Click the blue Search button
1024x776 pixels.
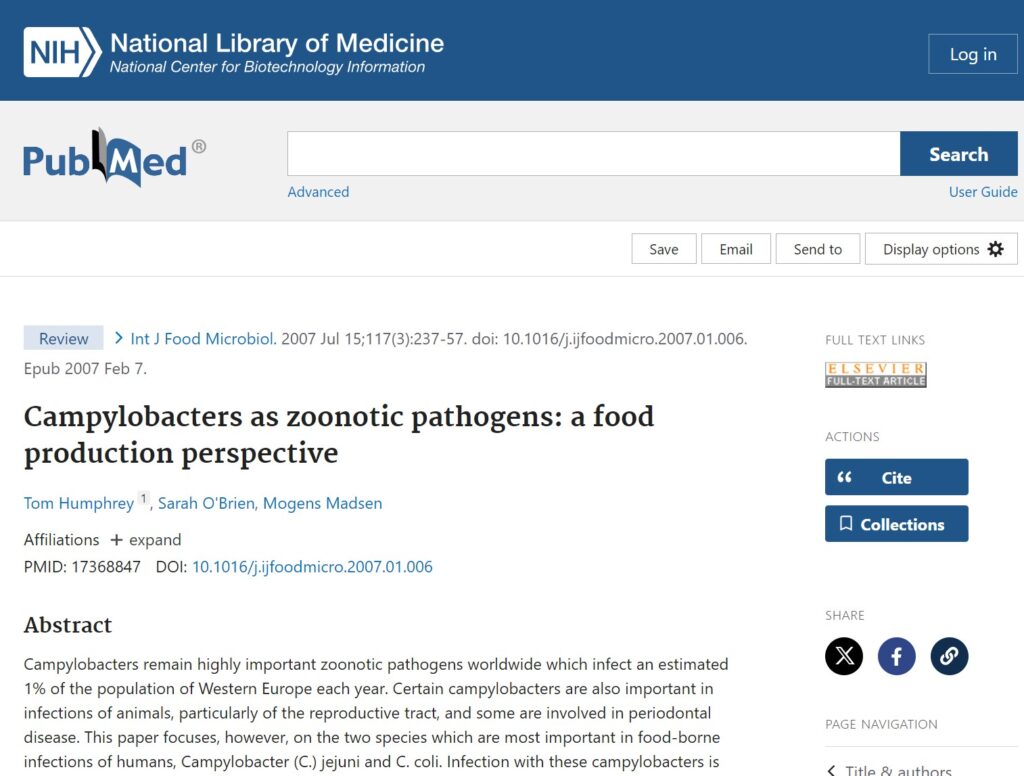958,154
